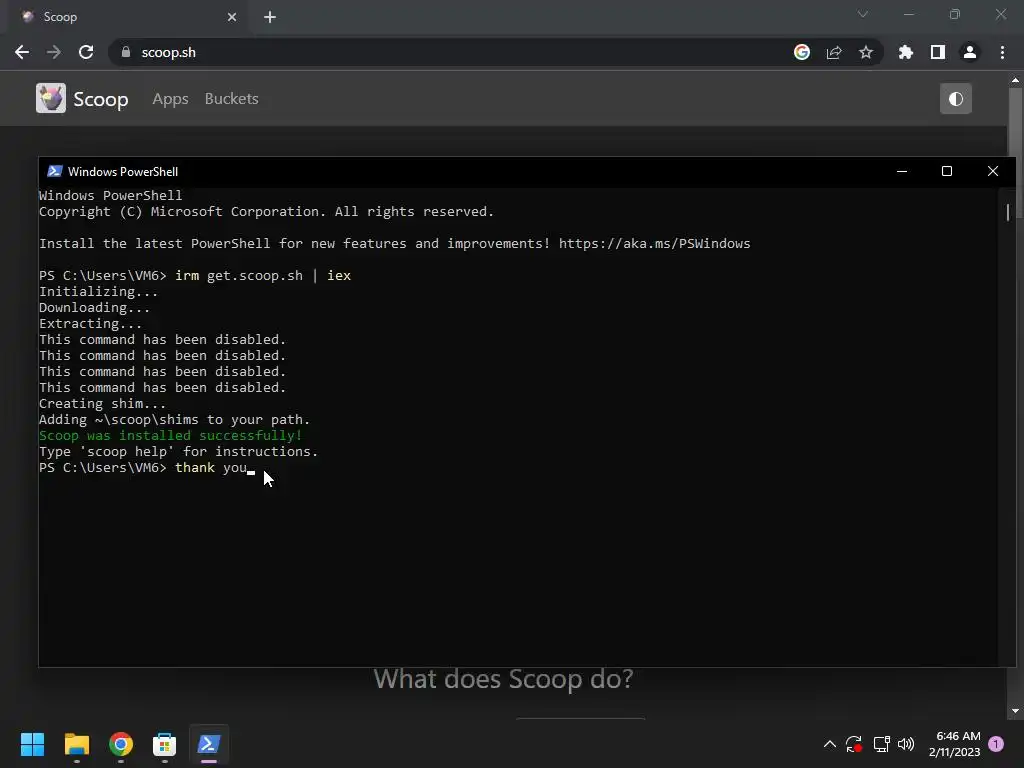Viewport: 1024px width, 768px height.
Task: Reload the scoop.sh page
Action: 86,52
